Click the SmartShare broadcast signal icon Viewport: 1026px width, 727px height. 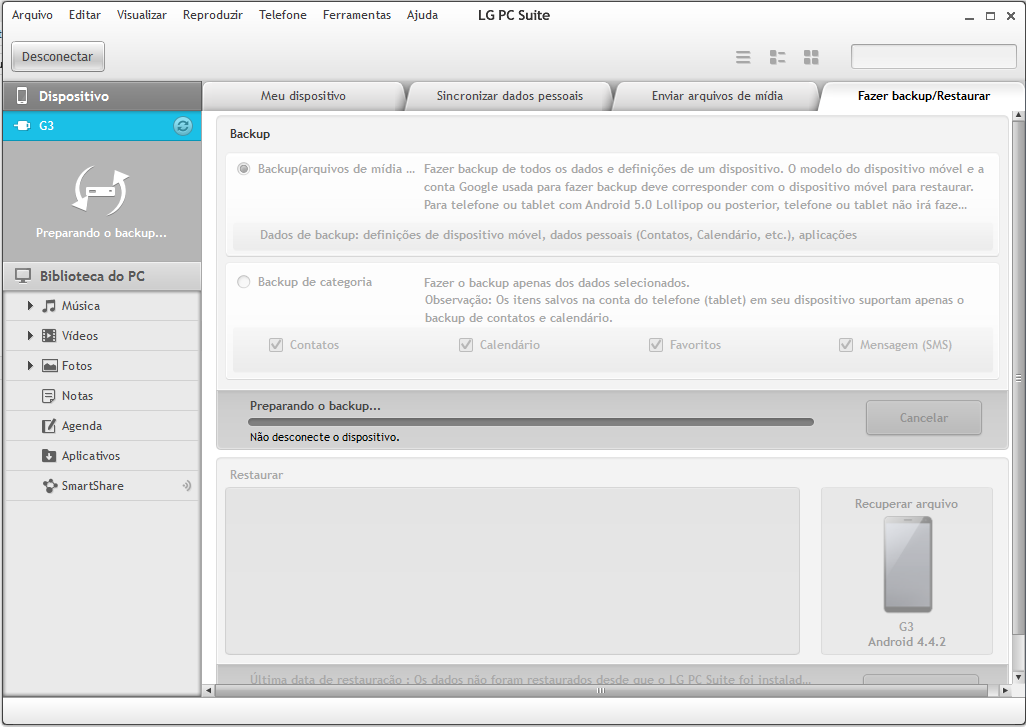click(187, 486)
